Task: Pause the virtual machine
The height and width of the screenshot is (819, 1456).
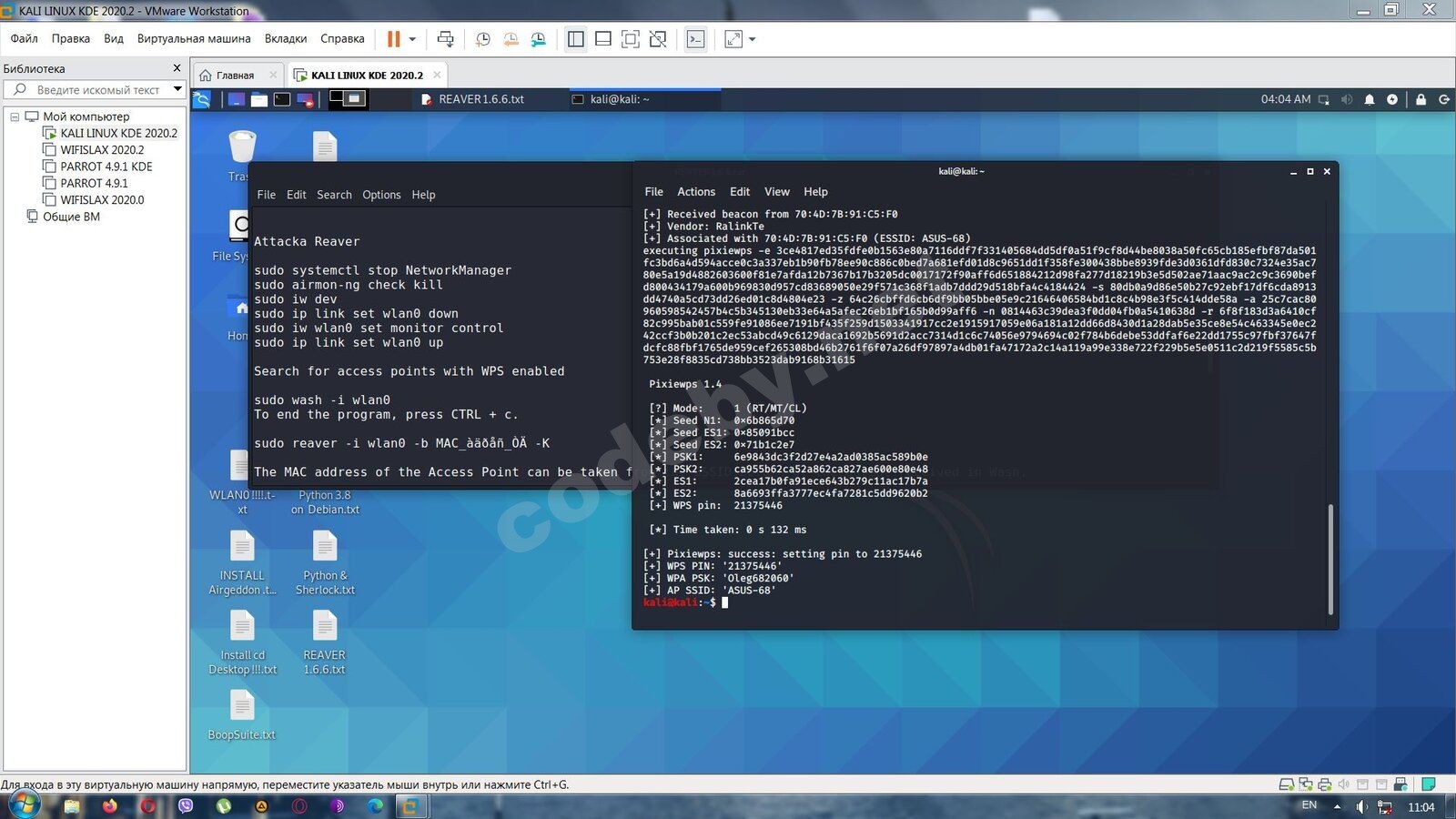Action: 393,39
